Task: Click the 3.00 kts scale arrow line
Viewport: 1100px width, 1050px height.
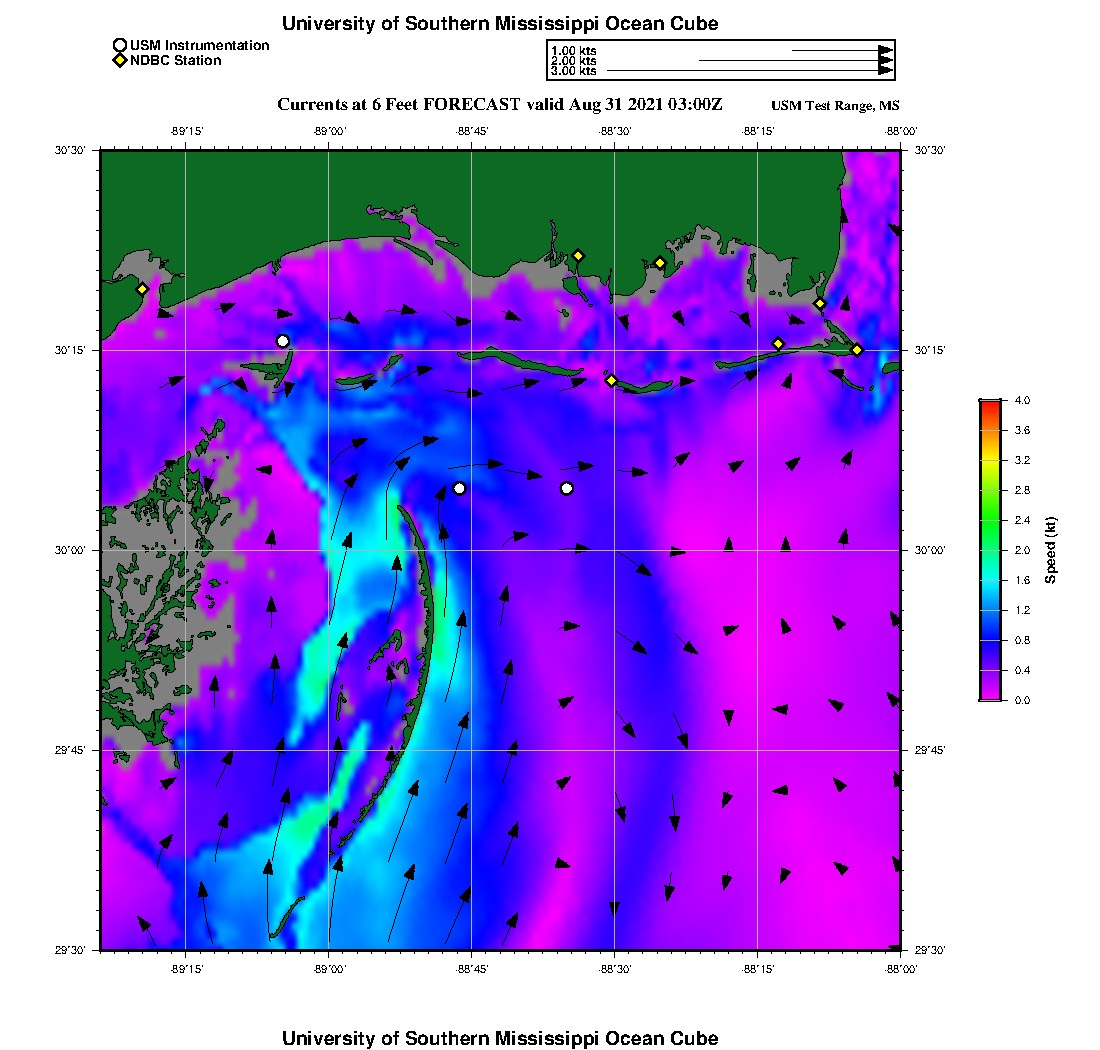Action: (x=750, y=70)
